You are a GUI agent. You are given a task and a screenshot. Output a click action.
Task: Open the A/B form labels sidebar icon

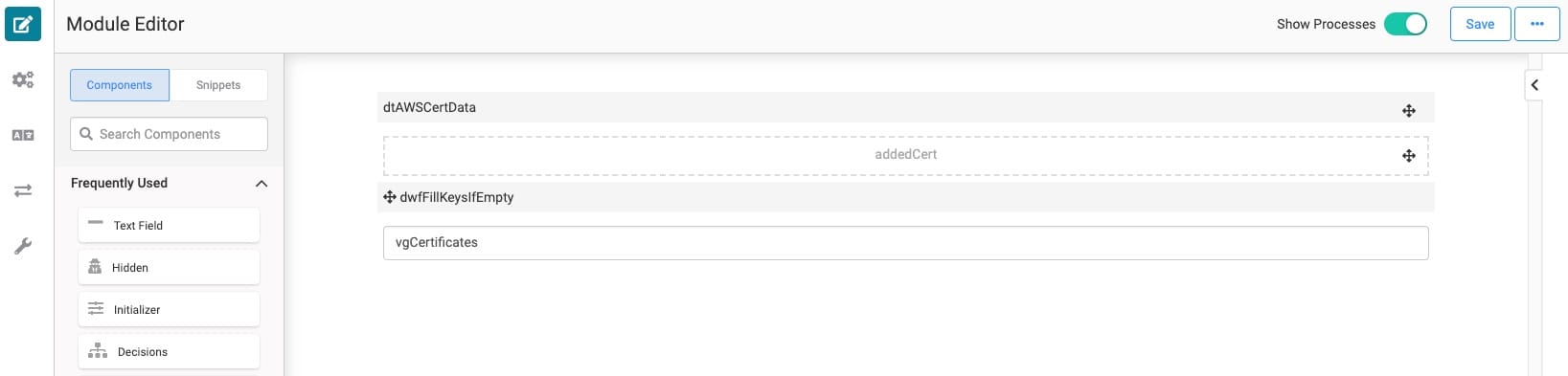[23, 135]
